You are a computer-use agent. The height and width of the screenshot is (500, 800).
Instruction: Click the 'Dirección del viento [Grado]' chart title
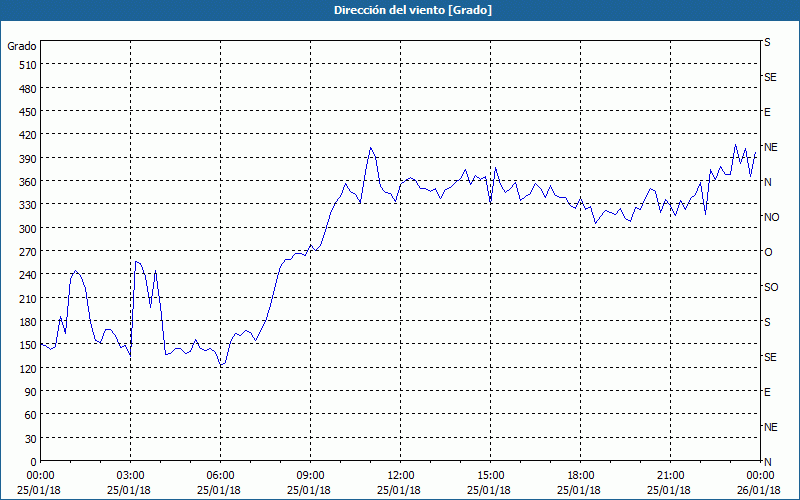413,10
